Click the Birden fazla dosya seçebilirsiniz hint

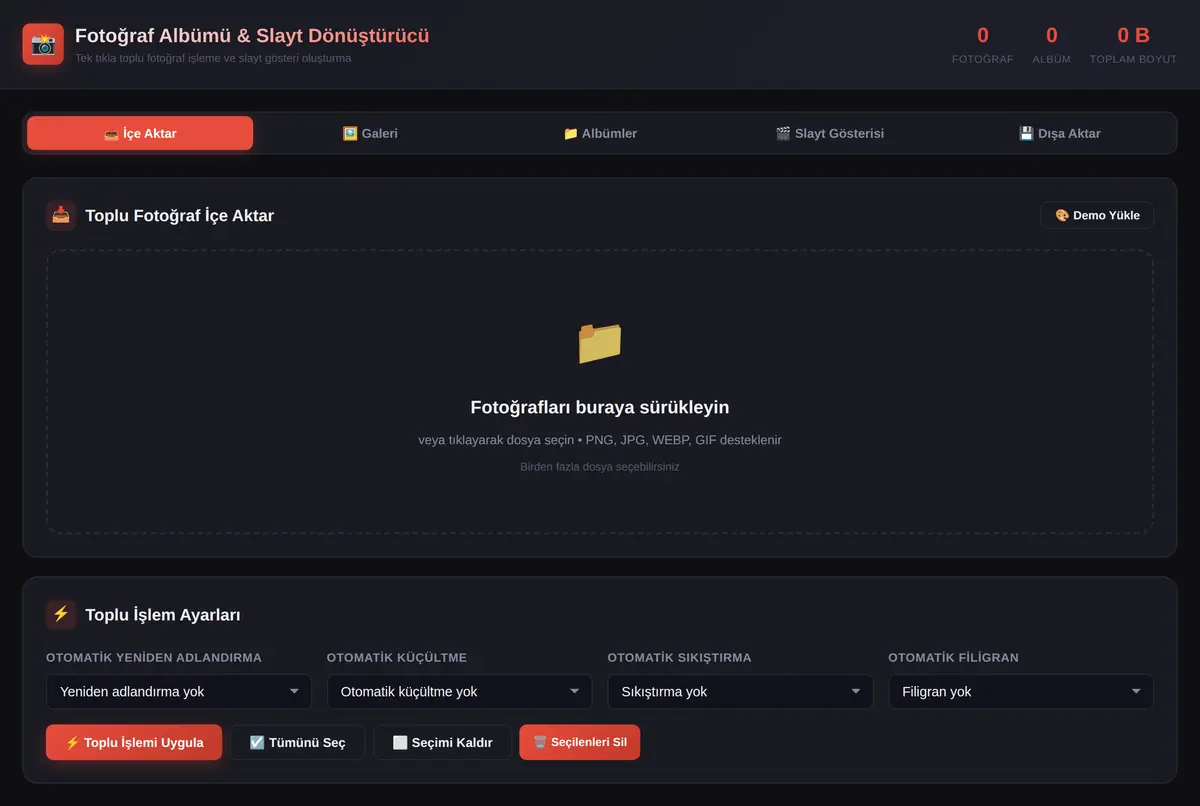pos(600,467)
